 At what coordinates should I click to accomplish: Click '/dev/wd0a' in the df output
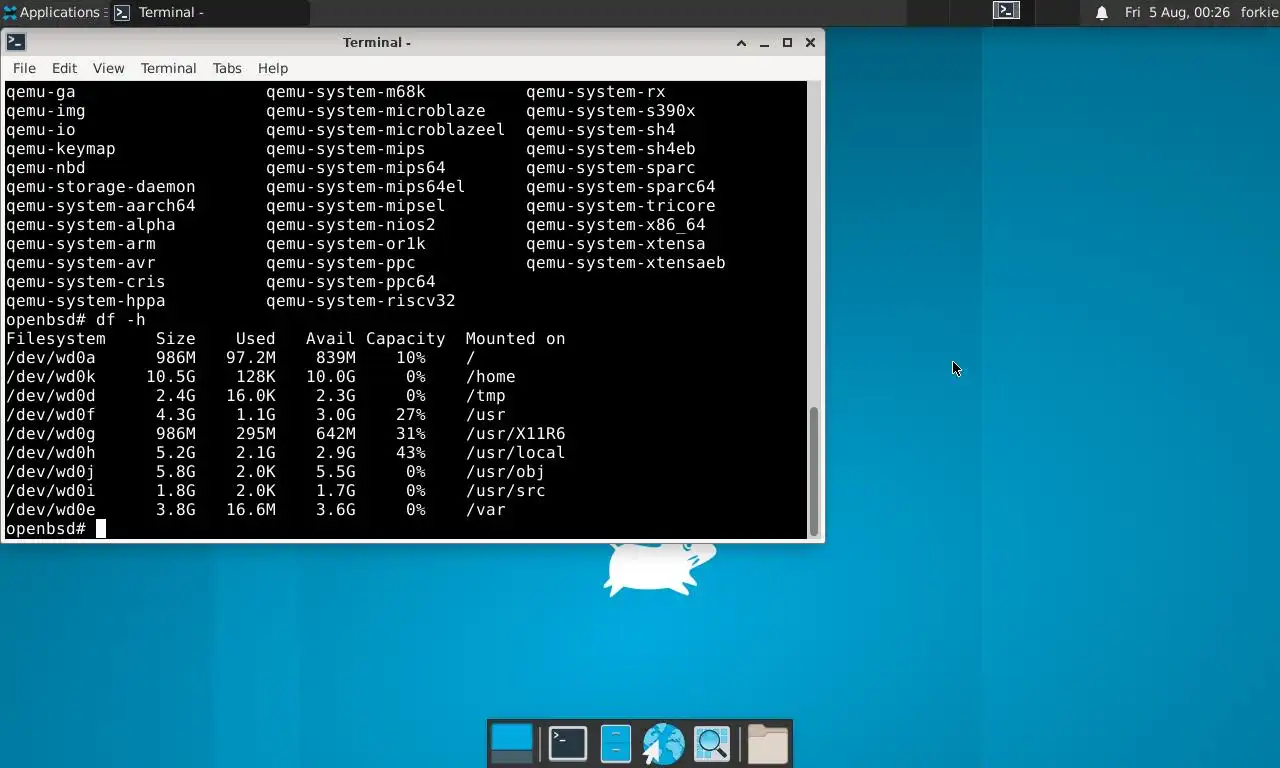(51, 358)
